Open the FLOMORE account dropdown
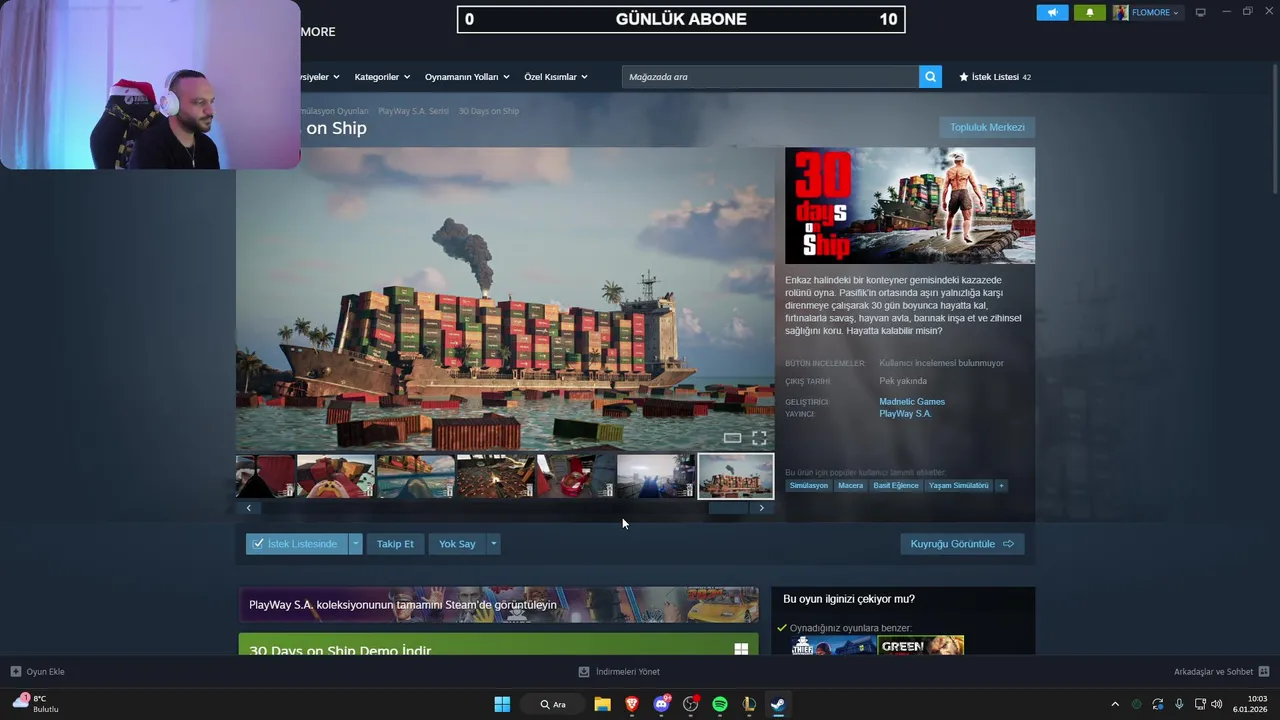The width and height of the screenshot is (1280, 720). 1146,12
